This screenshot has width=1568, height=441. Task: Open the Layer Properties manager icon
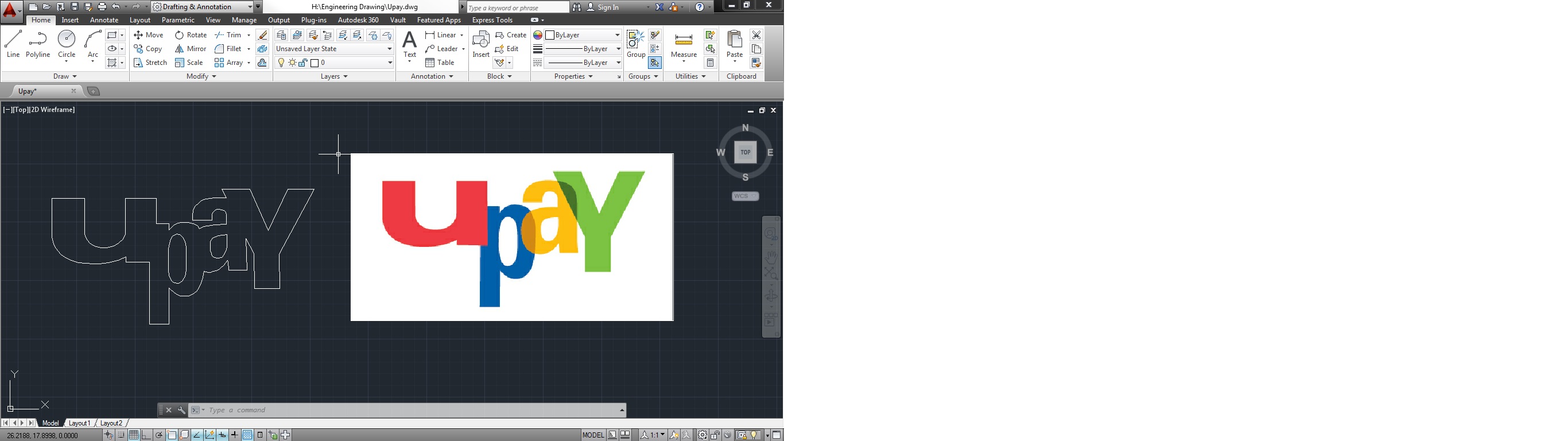coord(281,34)
